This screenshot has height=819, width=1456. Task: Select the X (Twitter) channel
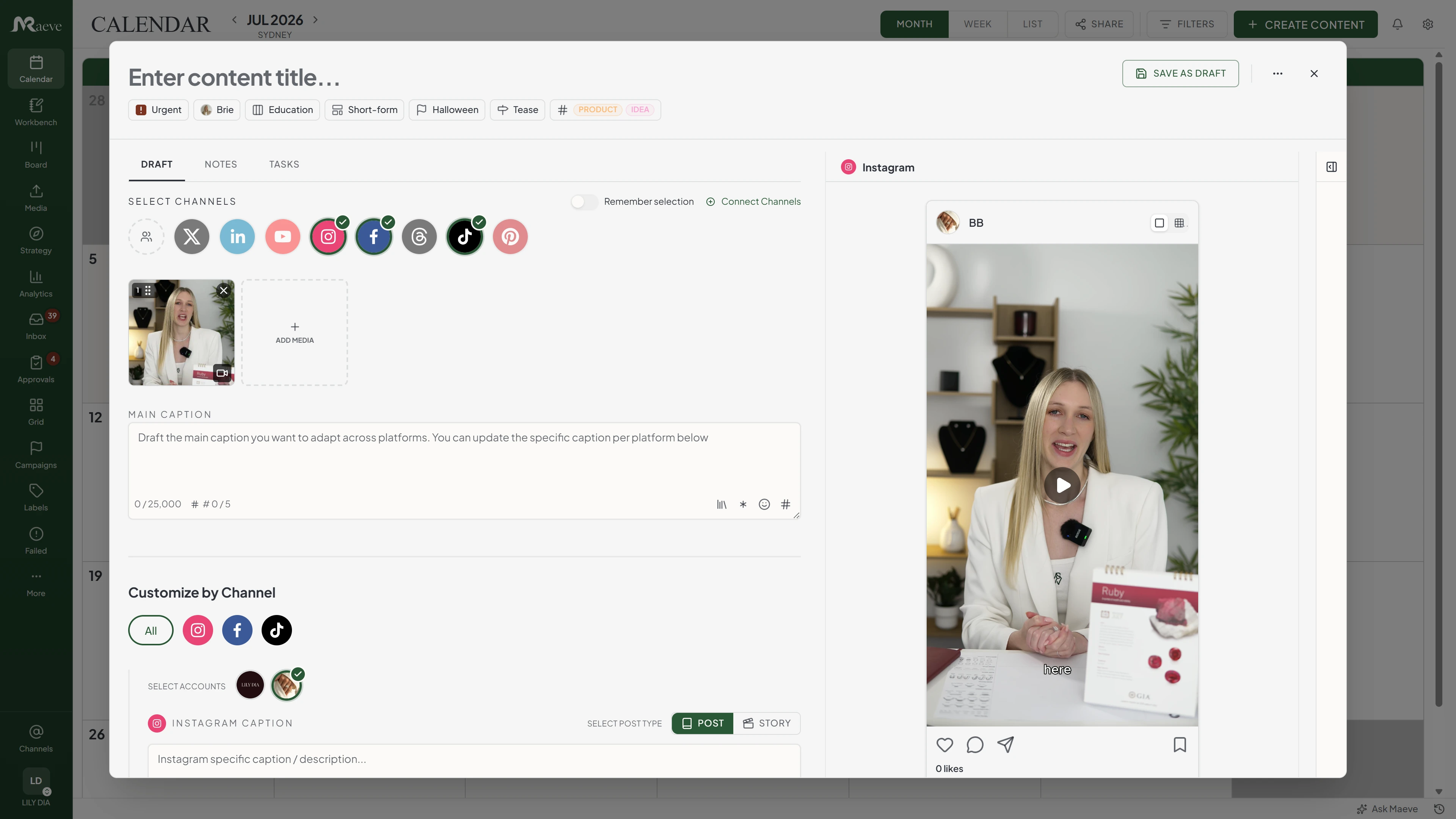click(x=191, y=237)
